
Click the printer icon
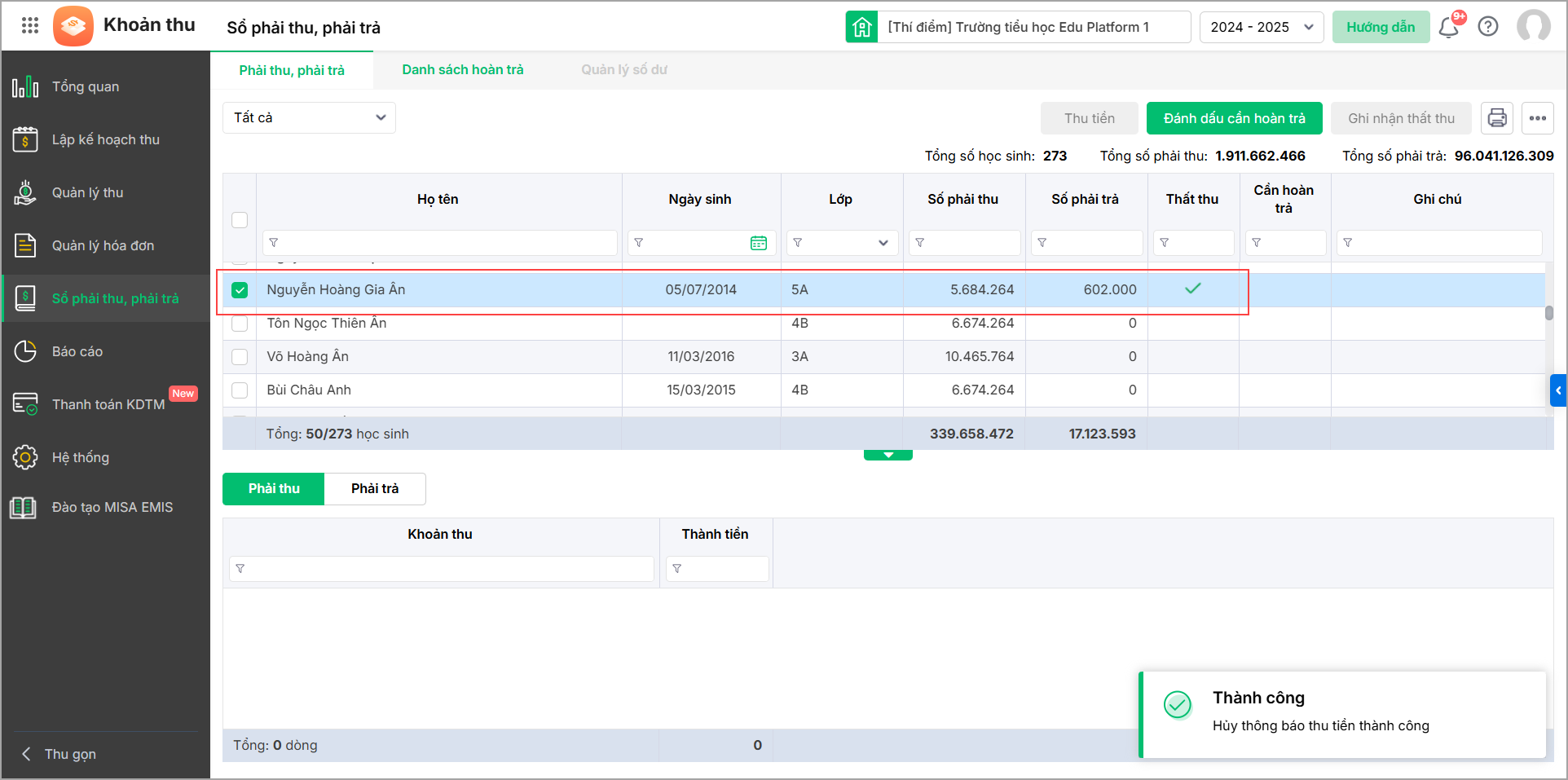[1497, 118]
